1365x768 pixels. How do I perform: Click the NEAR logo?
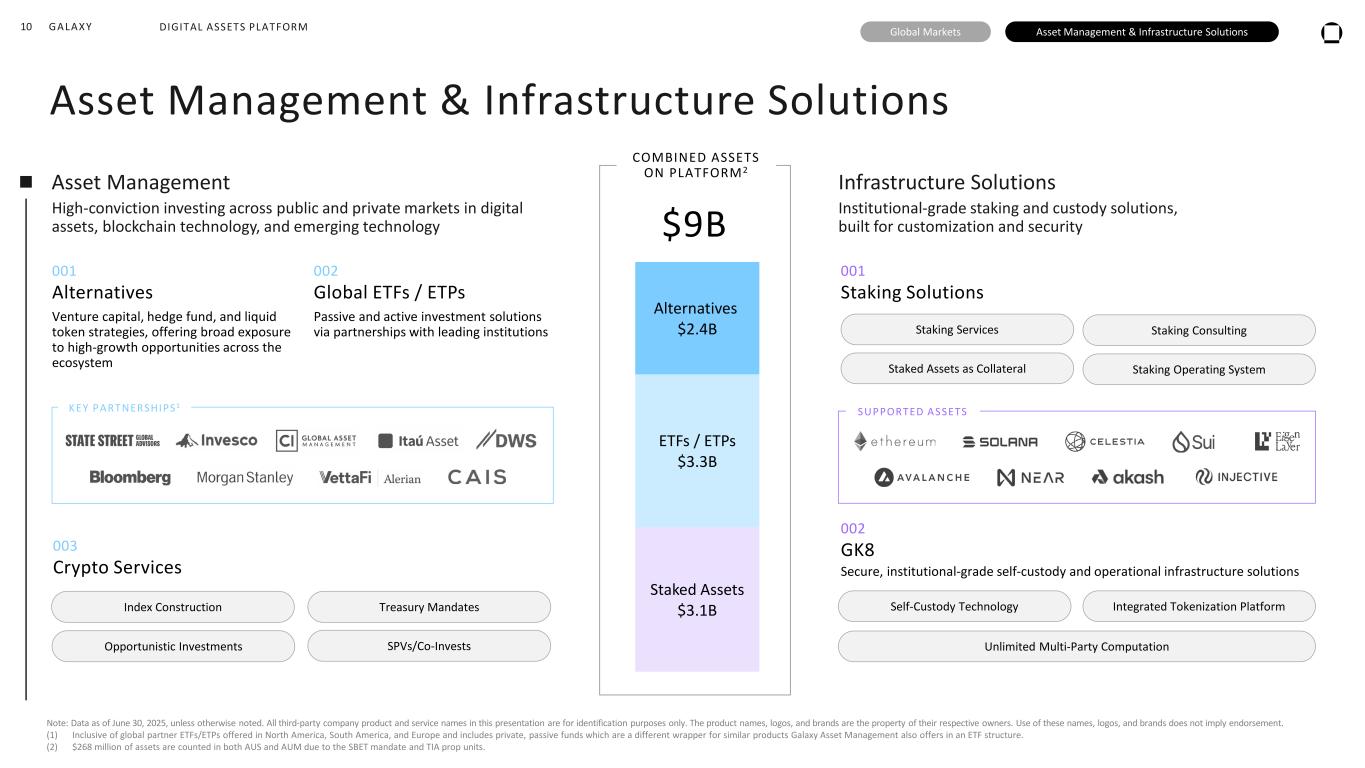click(x=1030, y=478)
